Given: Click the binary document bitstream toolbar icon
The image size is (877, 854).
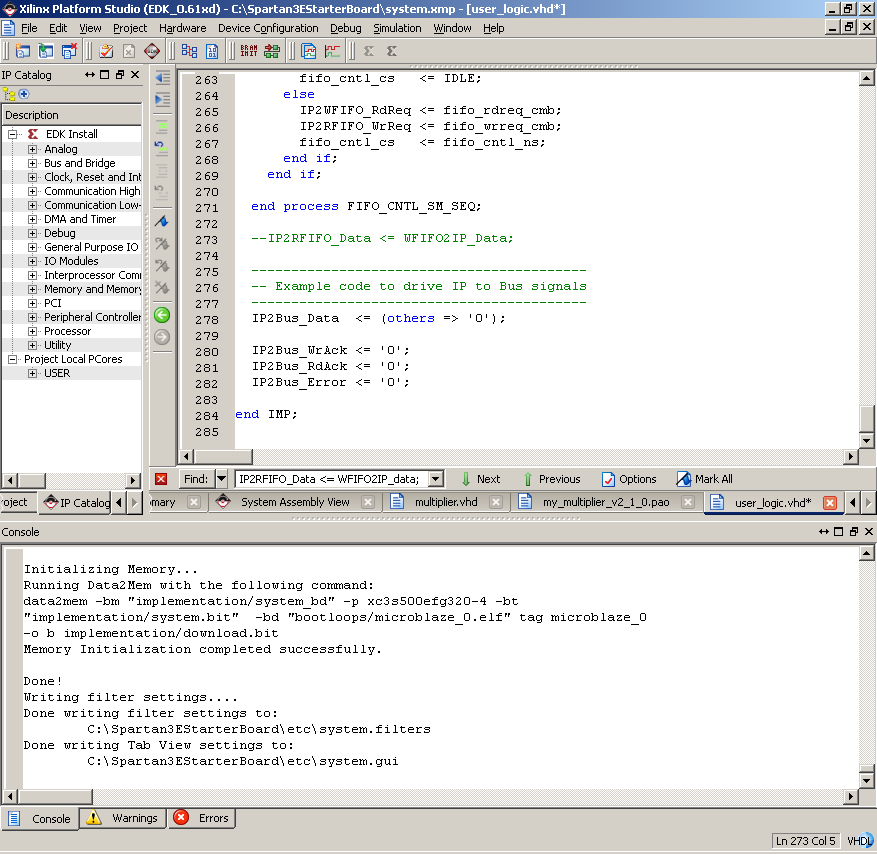Looking at the screenshot, I should coord(212,51).
